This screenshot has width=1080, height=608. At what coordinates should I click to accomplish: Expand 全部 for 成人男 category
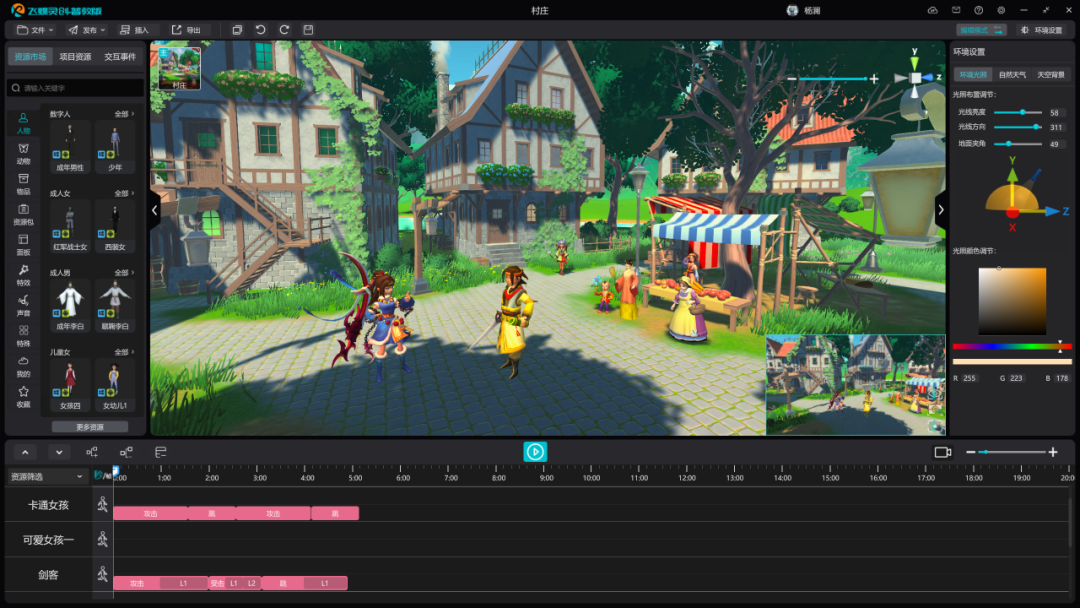(x=124, y=273)
